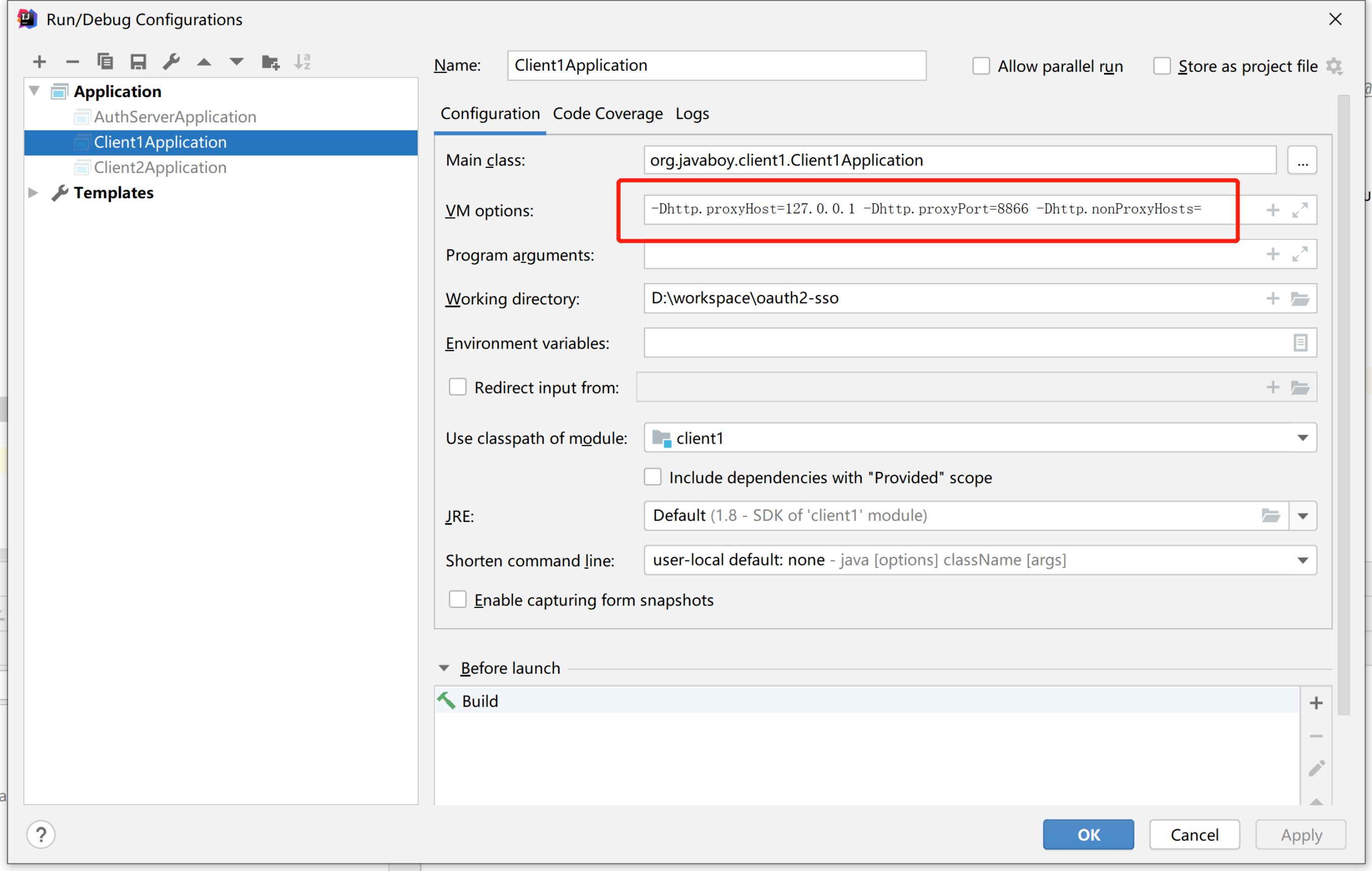Click the Cancel button

pyautogui.click(x=1194, y=835)
